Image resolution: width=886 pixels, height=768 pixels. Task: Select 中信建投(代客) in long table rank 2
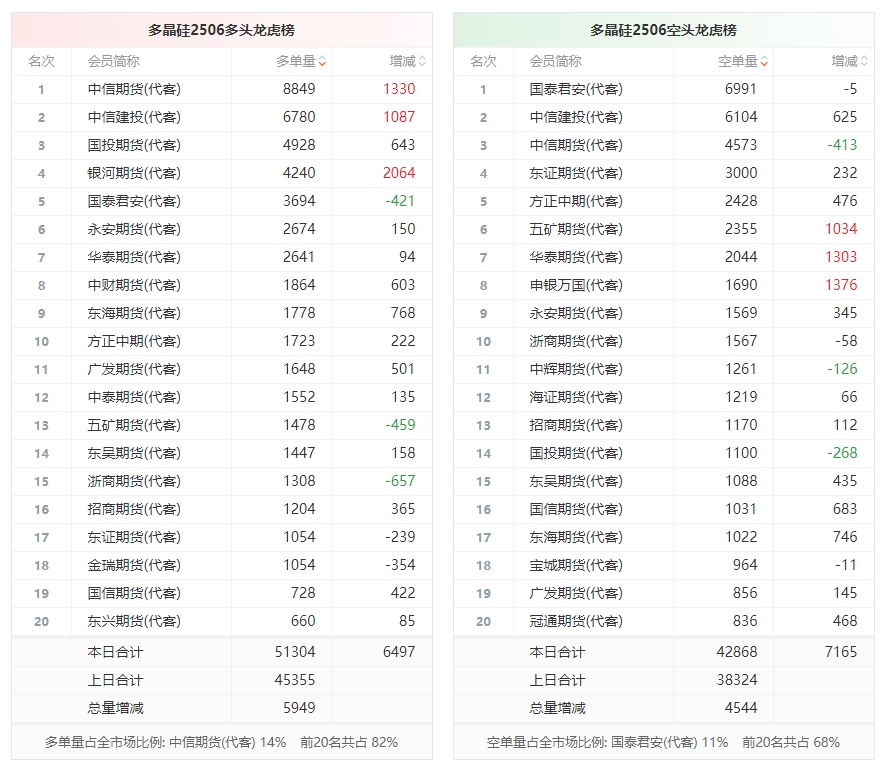[x=134, y=117]
